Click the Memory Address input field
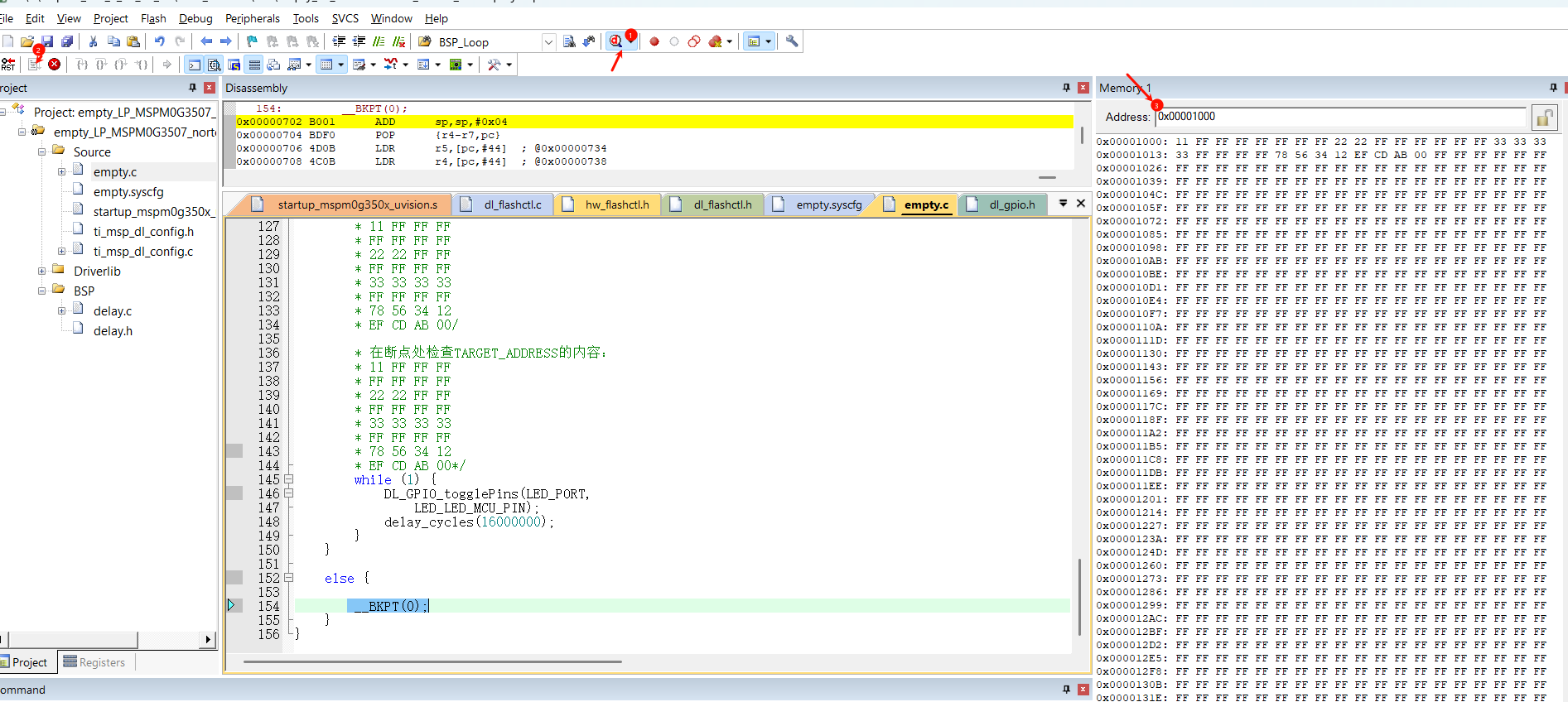Image resolution: width=1568 pixels, height=702 pixels. [1340, 117]
